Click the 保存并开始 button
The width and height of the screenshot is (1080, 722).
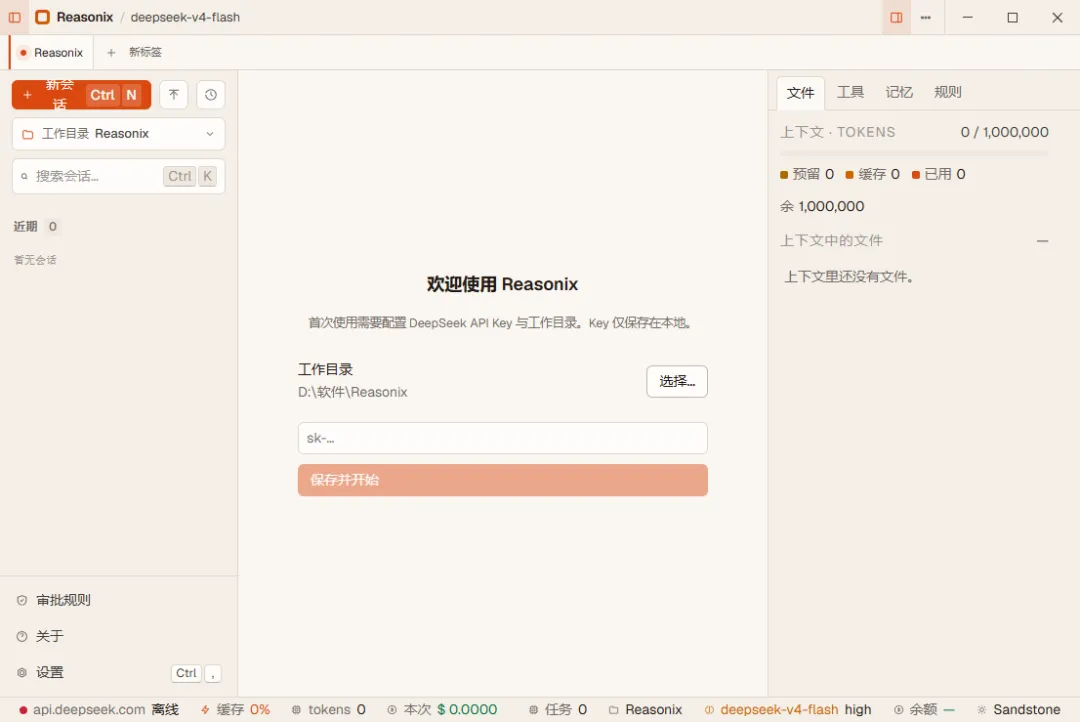[x=502, y=480]
